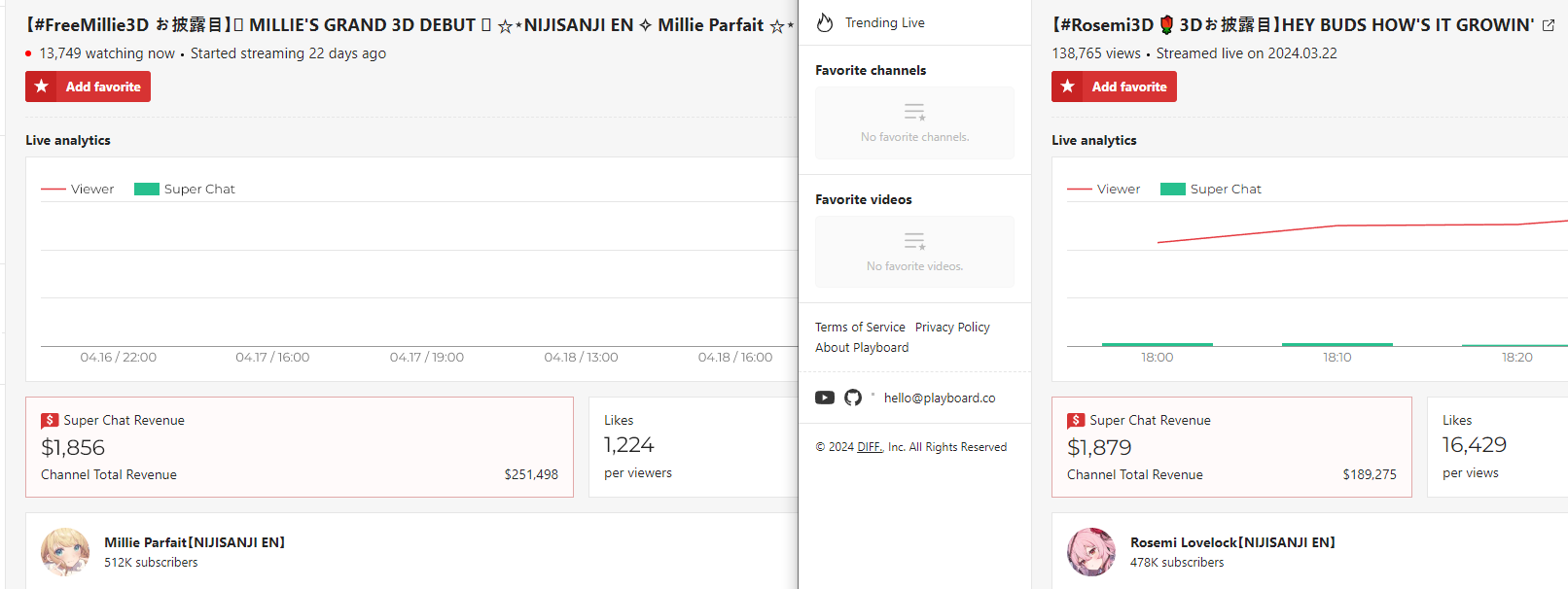Click the 04.16 / 22:00 axis label
The image size is (1568, 589).
click(x=119, y=358)
